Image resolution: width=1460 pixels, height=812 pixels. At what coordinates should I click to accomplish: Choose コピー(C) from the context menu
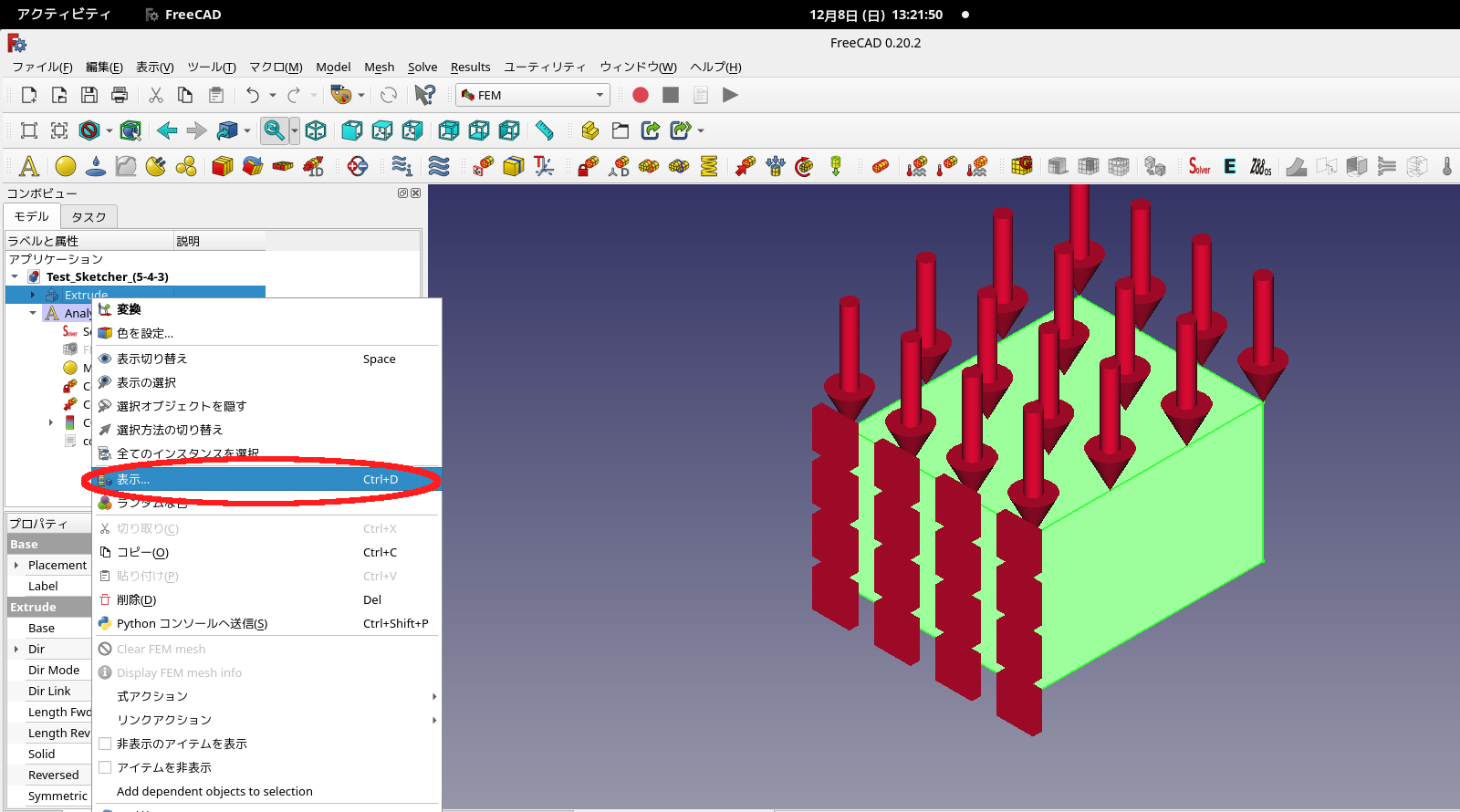[266, 552]
